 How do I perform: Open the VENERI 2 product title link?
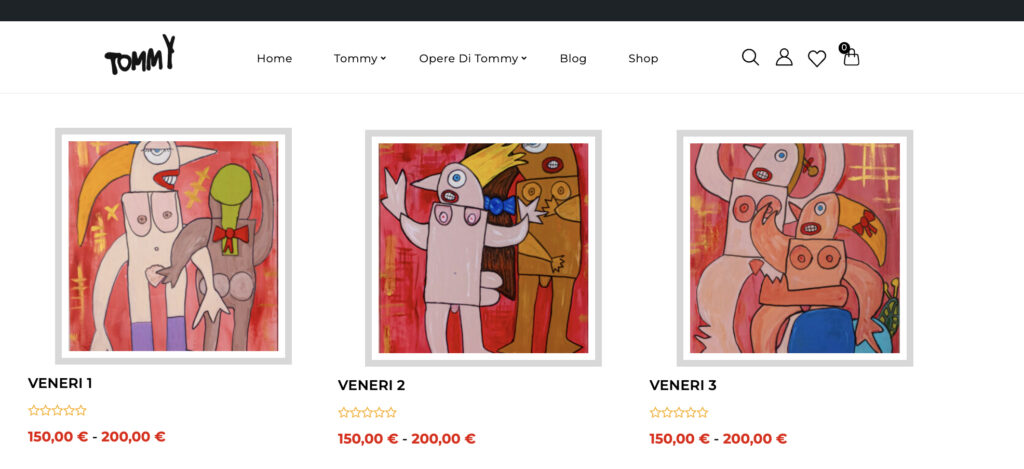[x=372, y=385]
